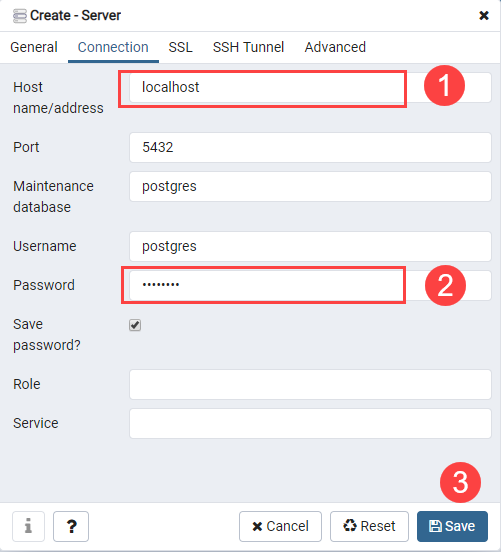Image resolution: width=501 pixels, height=552 pixels.
Task: Click the info 'i' icon button
Action: coord(28,526)
